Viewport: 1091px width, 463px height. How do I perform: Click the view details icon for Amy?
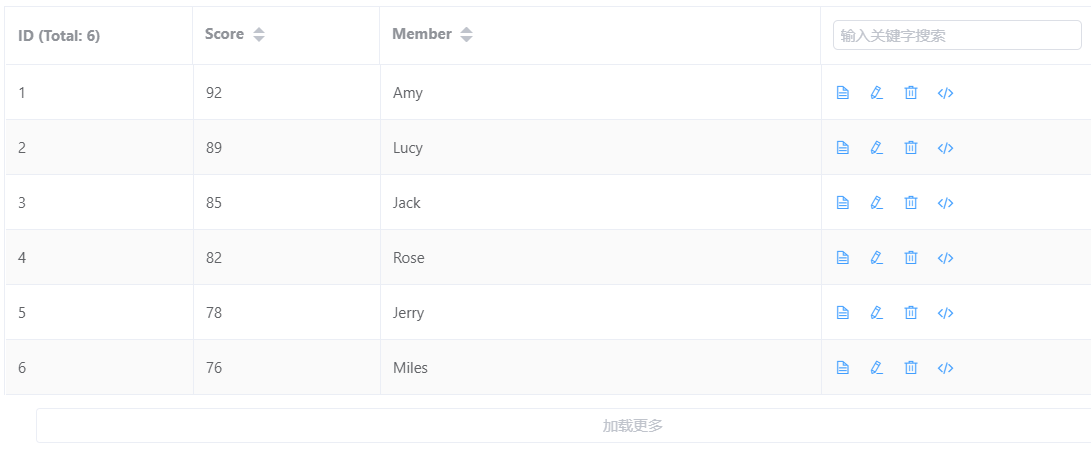click(843, 93)
